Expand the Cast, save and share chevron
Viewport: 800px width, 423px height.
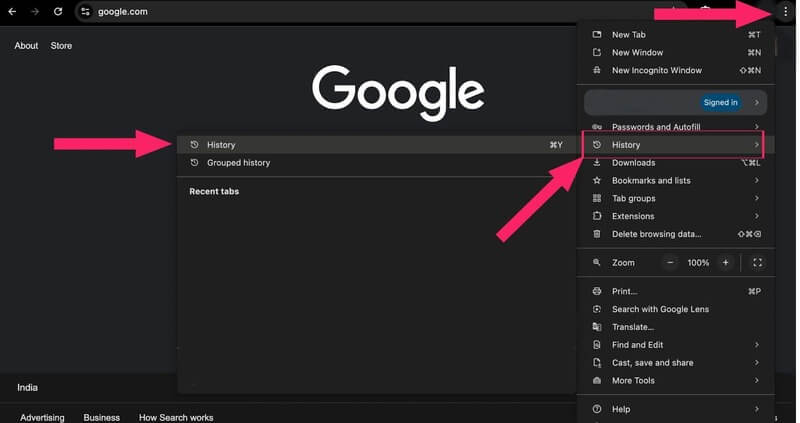click(x=757, y=363)
